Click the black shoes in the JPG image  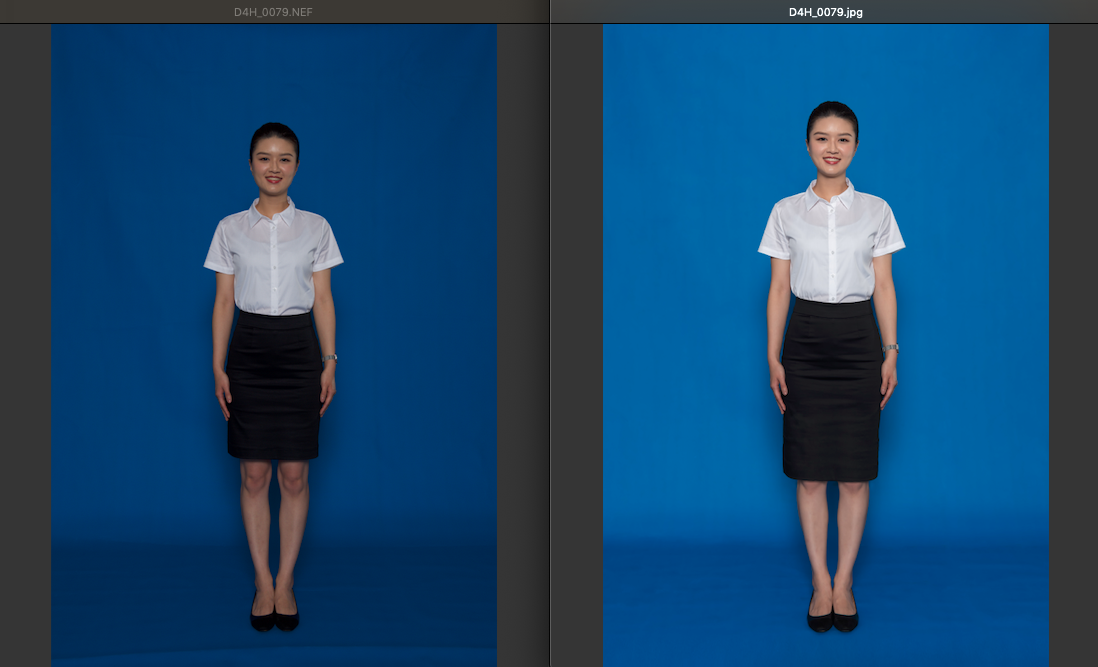click(832, 619)
